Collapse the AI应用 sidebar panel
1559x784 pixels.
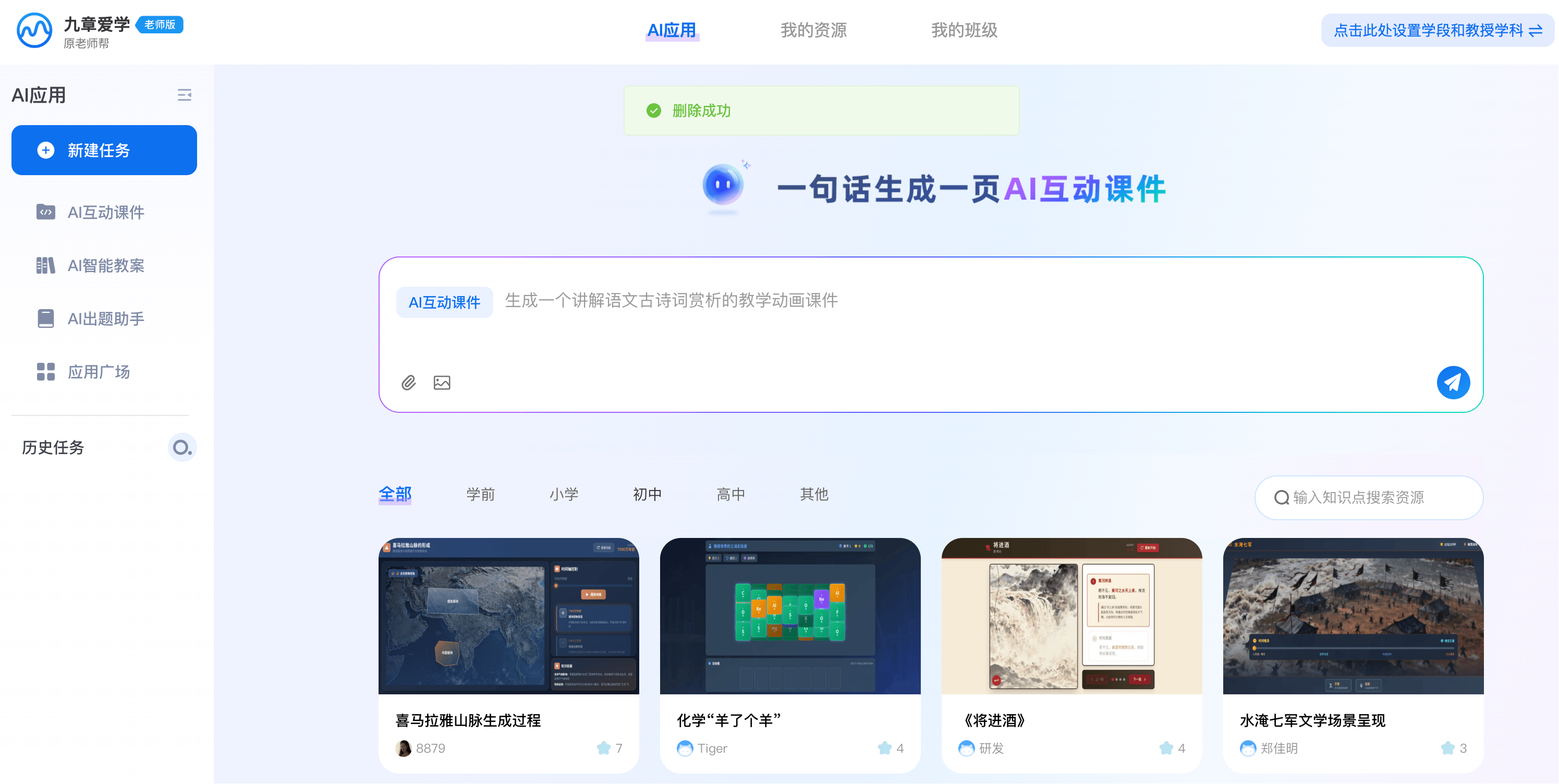[185, 95]
